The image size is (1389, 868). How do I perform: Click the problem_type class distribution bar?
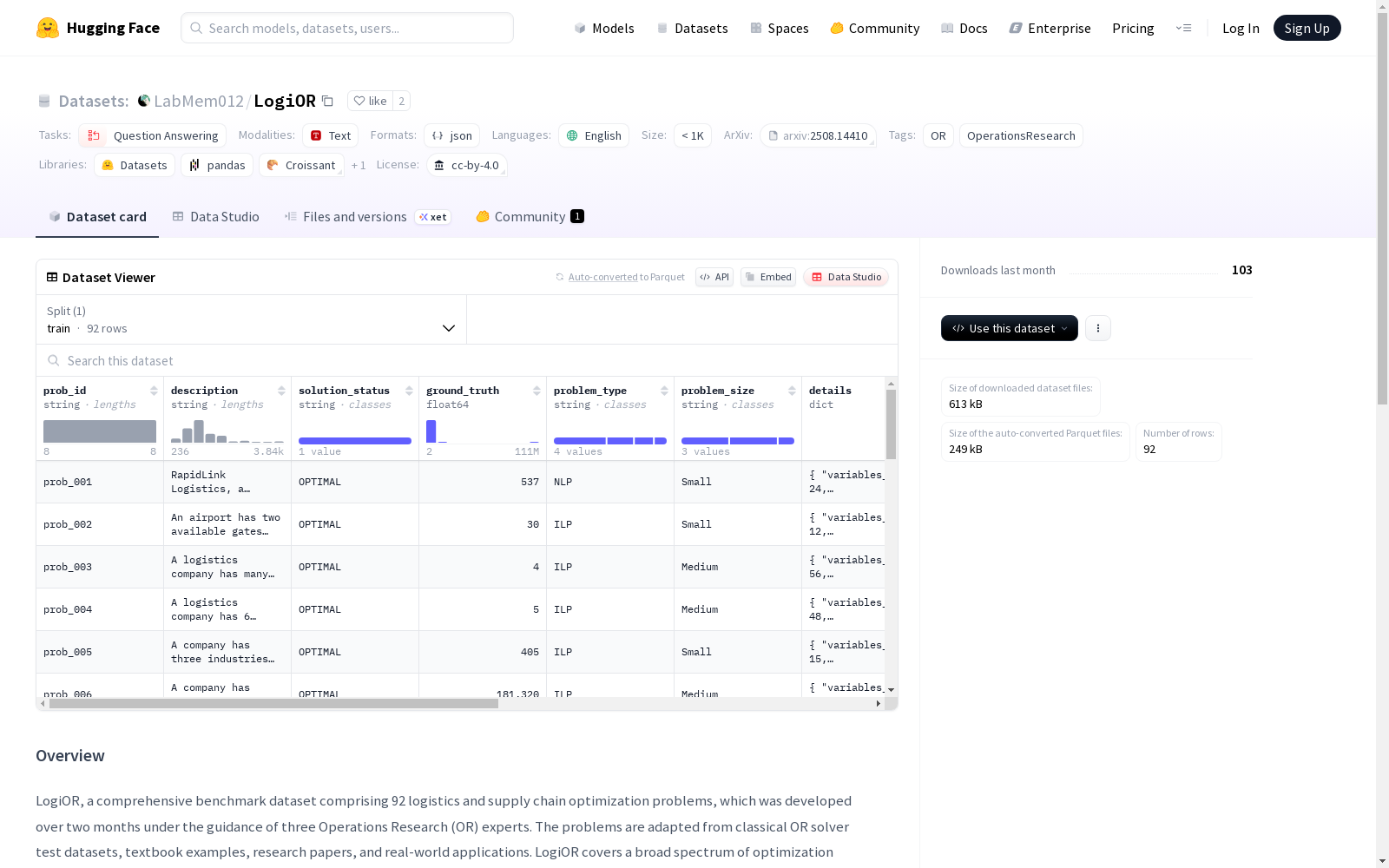(x=610, y=441)
